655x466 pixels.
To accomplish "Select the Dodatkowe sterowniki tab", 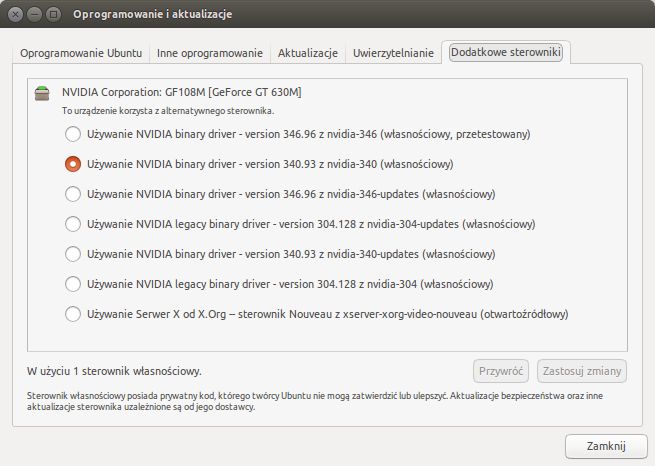I will 505,52.
